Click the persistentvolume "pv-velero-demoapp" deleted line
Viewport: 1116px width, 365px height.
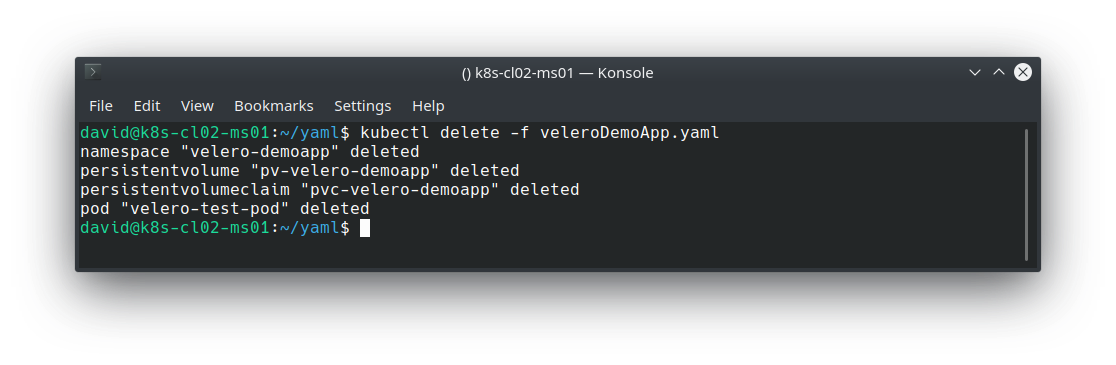300,171
